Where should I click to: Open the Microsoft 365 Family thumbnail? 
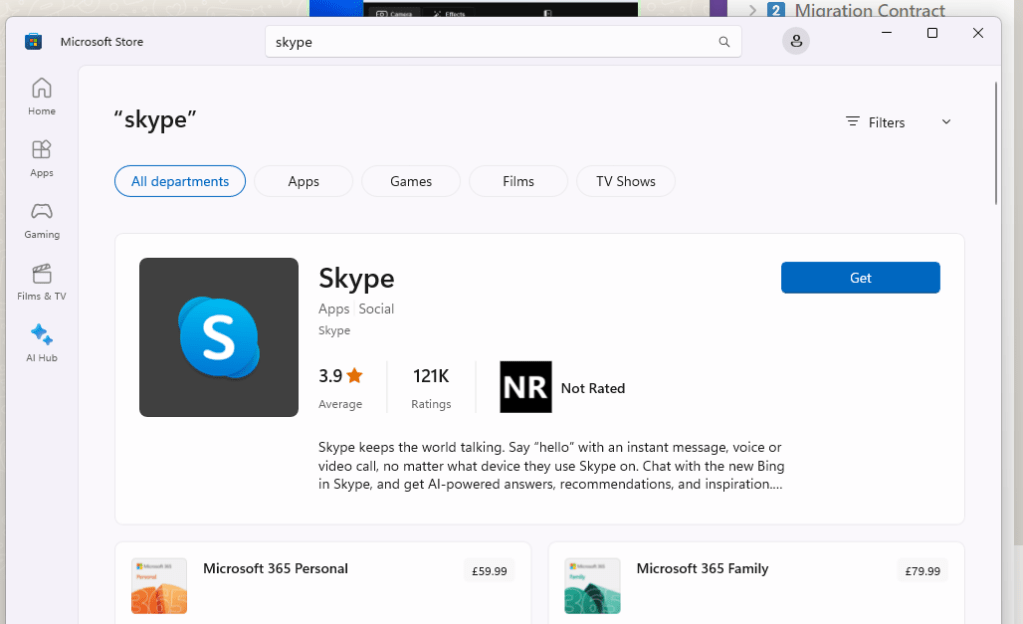coord(592,585)
